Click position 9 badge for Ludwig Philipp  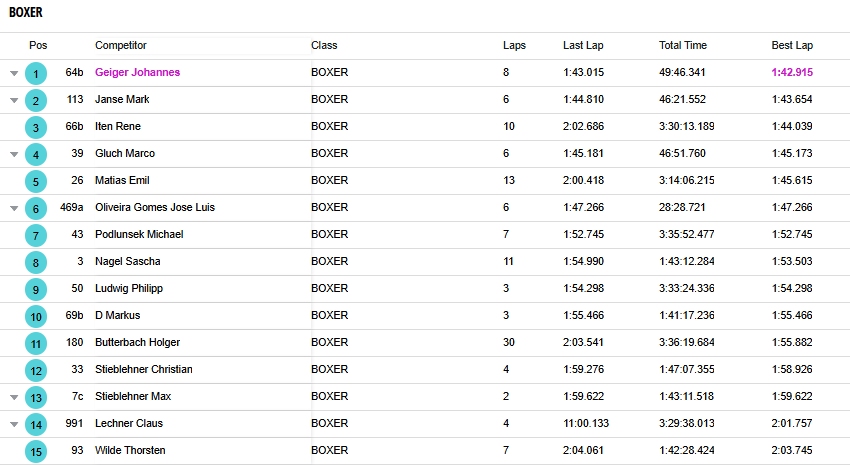click(36, 289)
